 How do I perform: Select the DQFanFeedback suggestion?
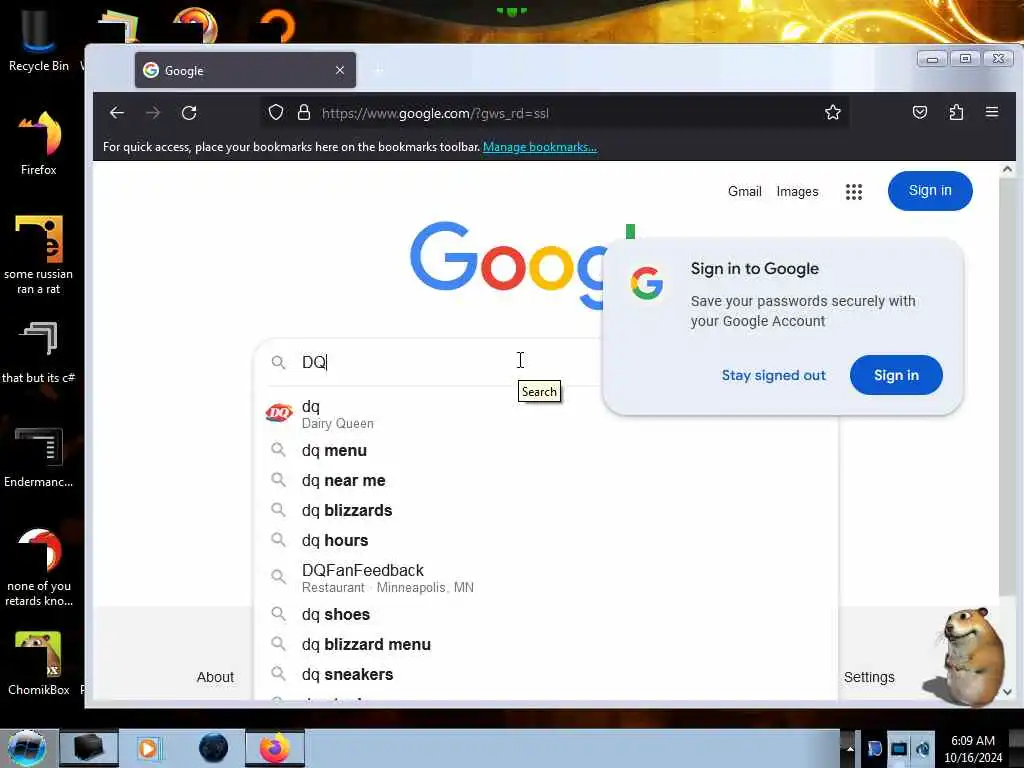tap(545, 578)
